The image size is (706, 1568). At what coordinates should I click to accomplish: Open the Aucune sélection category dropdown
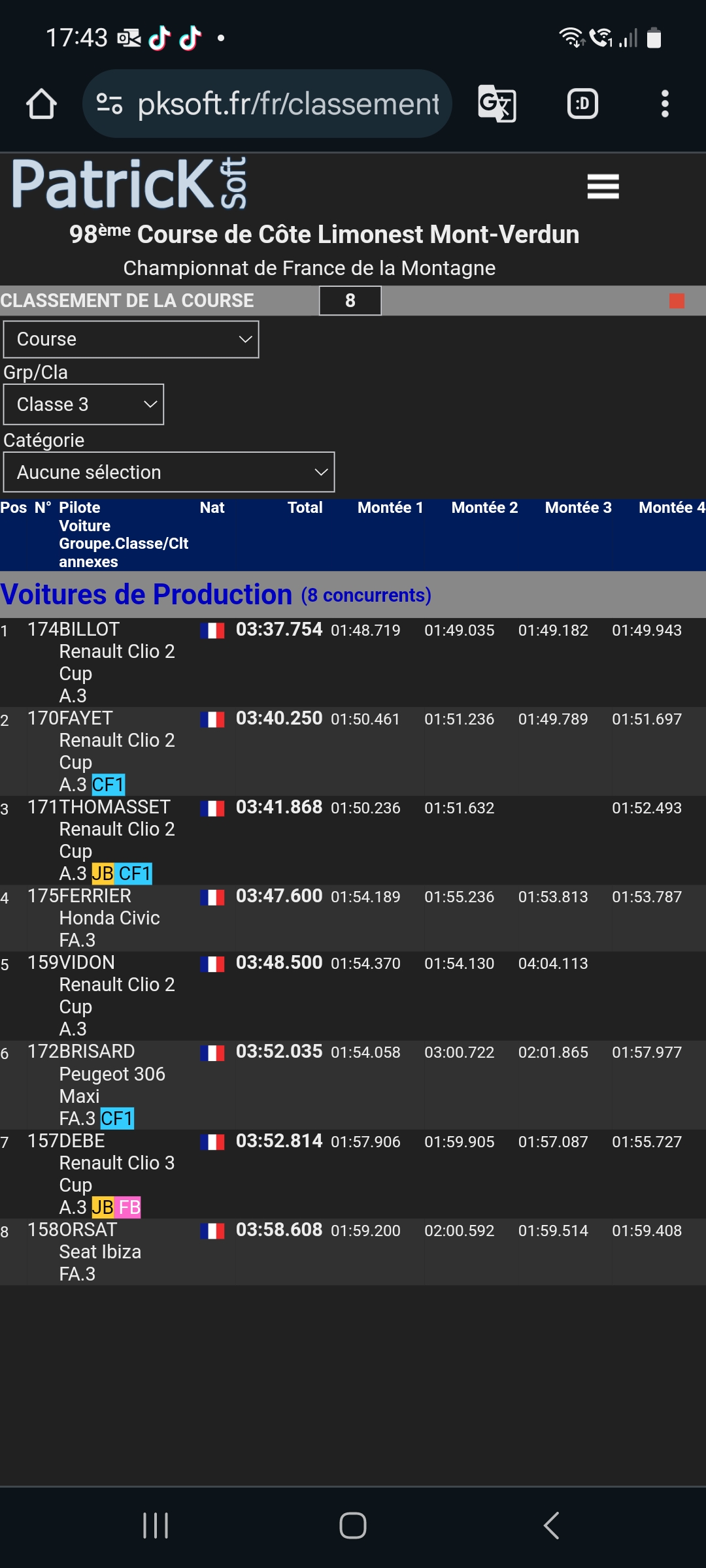coord(169,472)
